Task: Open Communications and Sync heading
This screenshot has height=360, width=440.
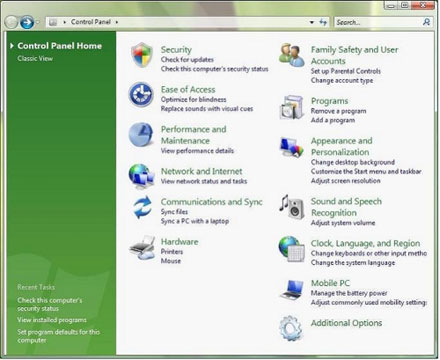Action: (x=211, y=202)
